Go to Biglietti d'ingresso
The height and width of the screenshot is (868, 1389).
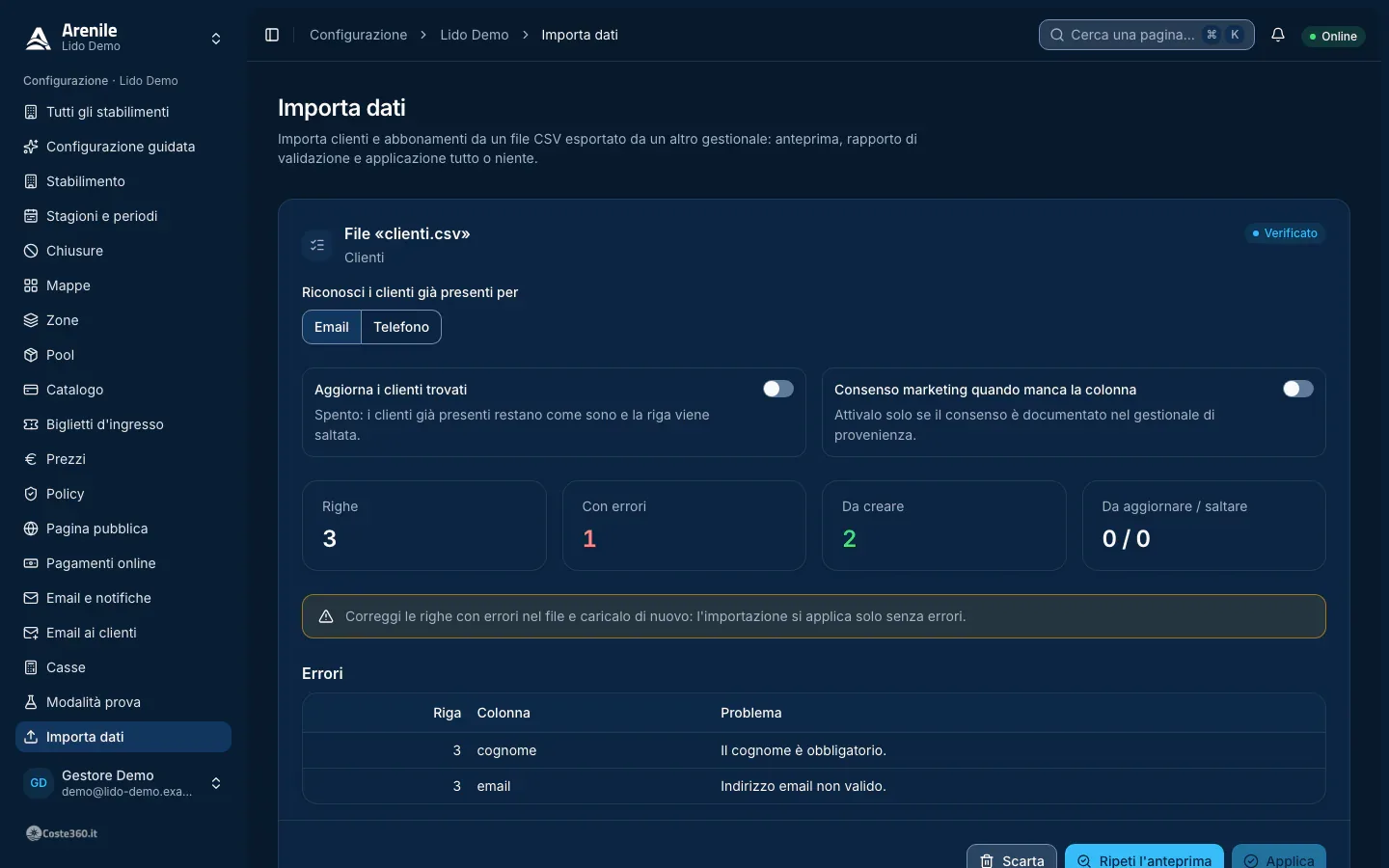click(123, 424)
